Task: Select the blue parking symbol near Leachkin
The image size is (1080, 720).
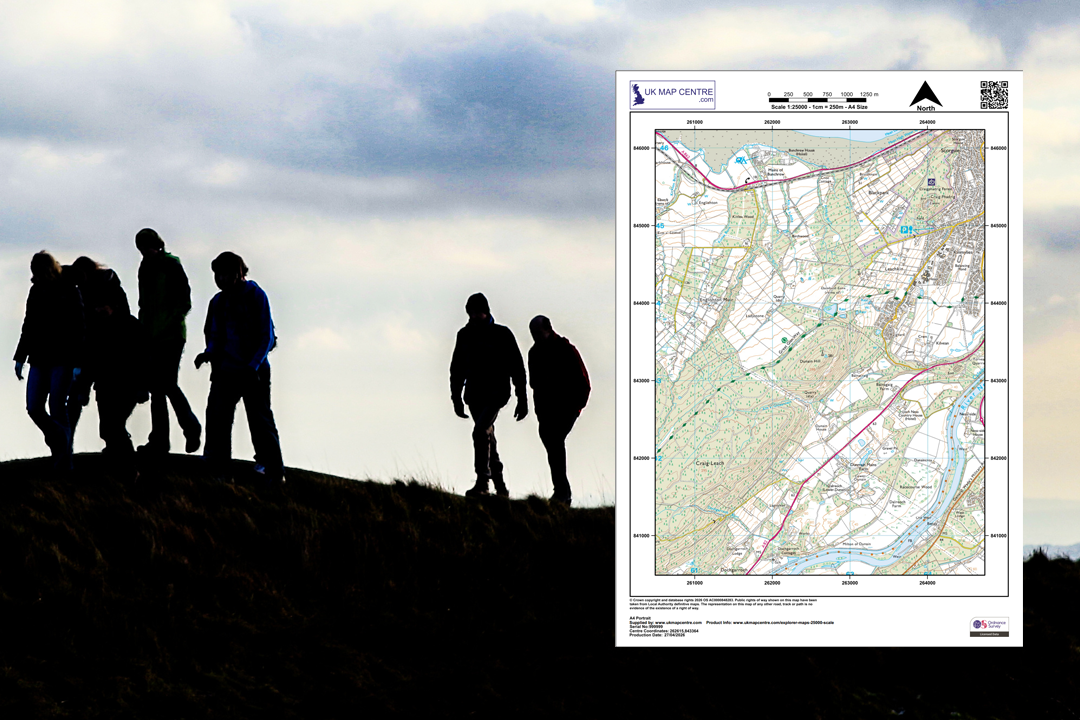Action: point(903,228)
